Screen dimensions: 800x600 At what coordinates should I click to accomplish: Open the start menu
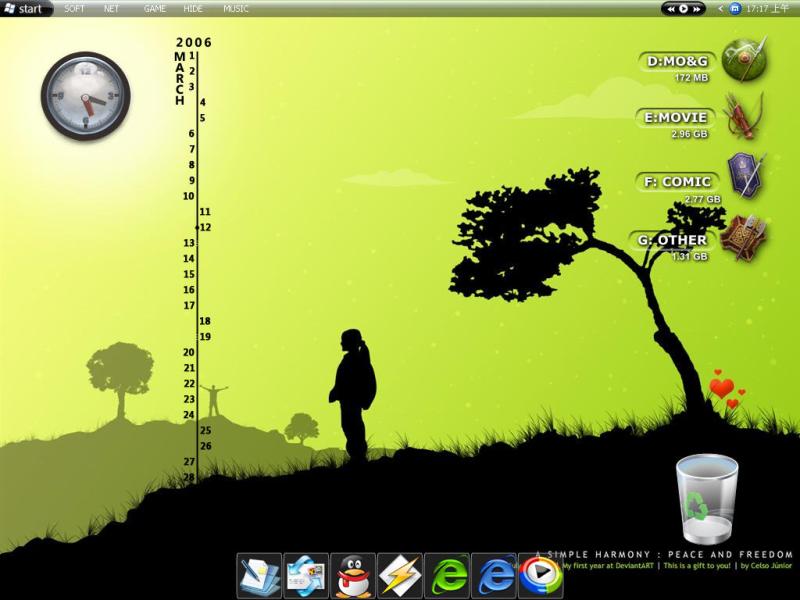pos(26,9)
